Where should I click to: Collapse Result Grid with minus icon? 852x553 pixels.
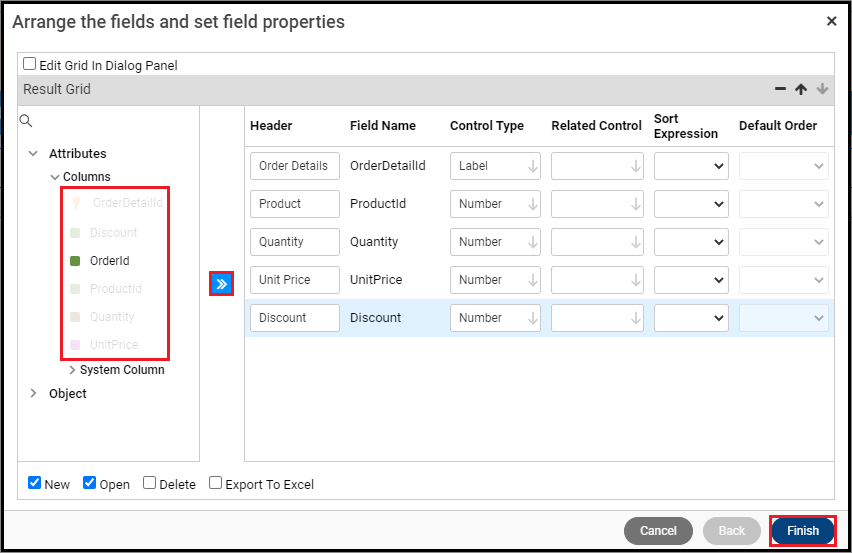pos(780,89)
